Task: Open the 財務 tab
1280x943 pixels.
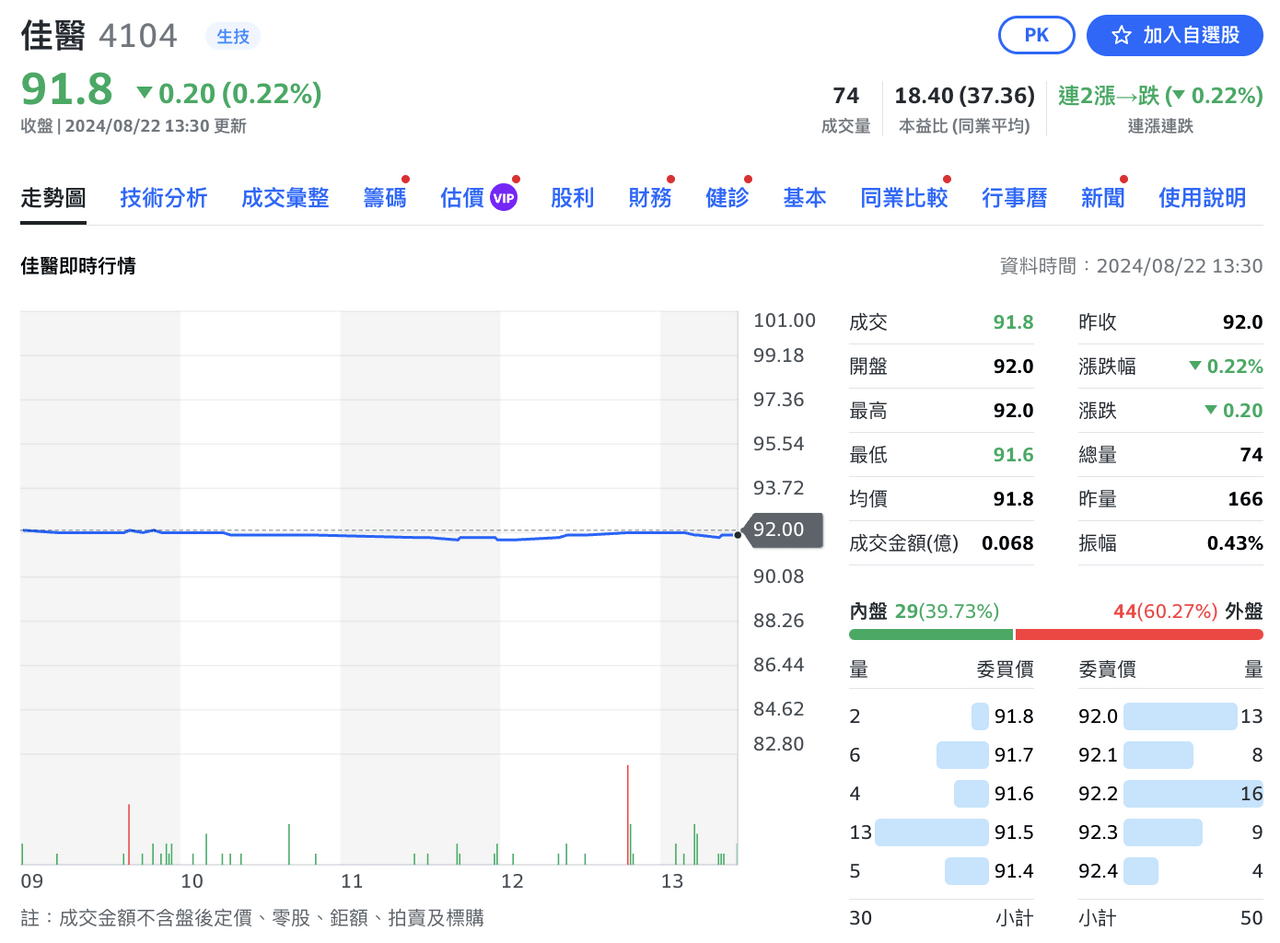Action: click(650, 198)
